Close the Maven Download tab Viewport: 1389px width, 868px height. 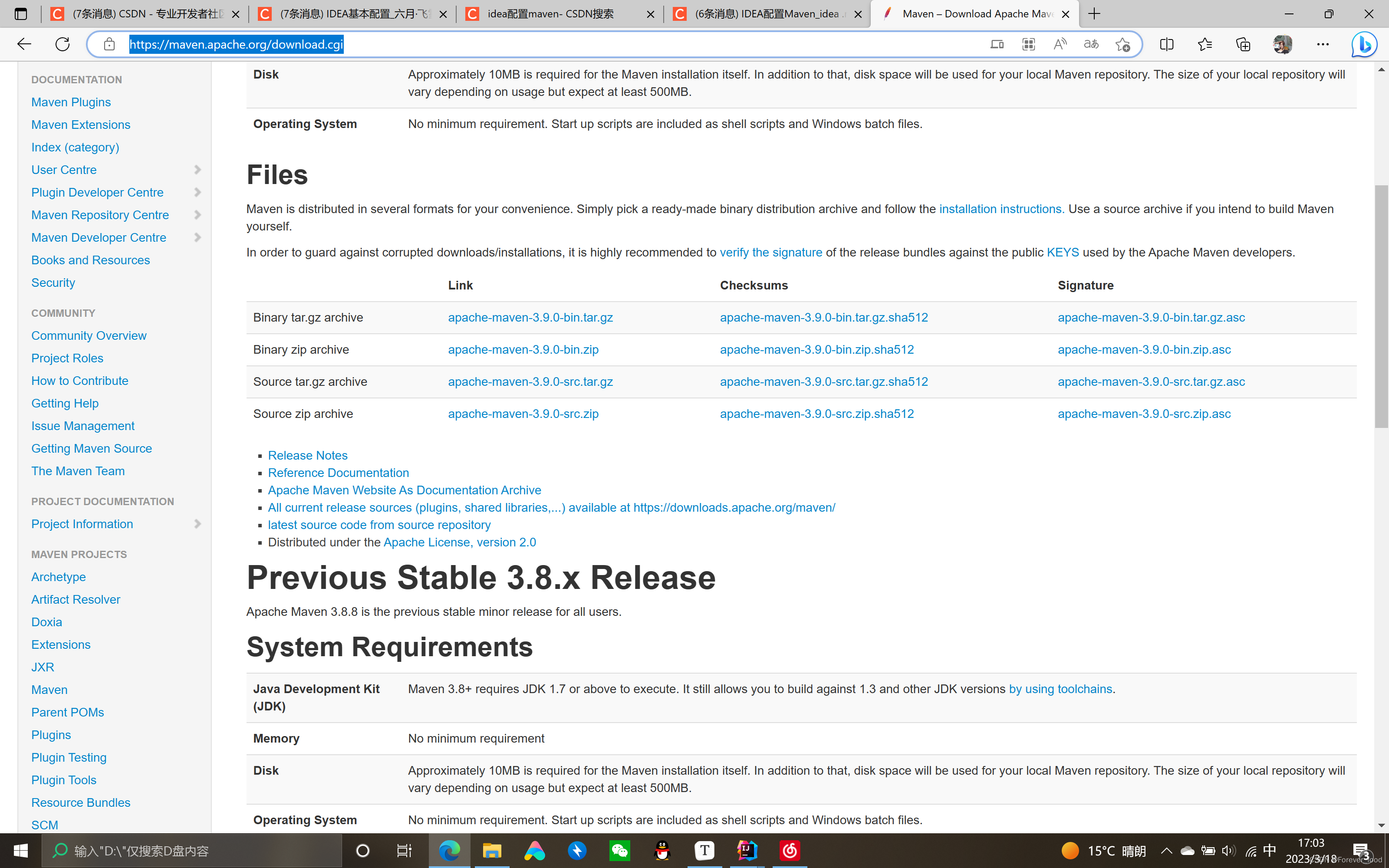click(x=1066, y=14)
